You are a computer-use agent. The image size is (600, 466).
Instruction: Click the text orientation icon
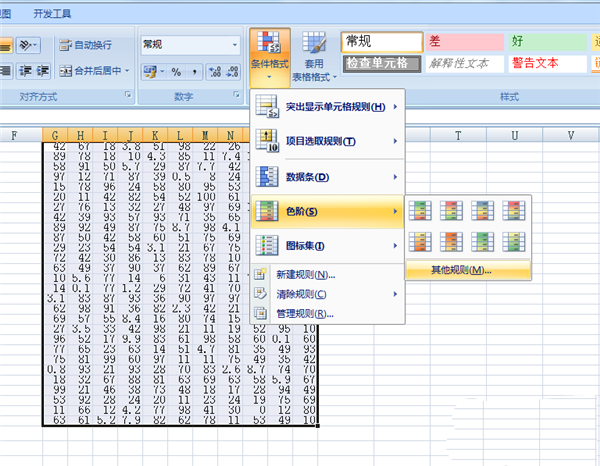coord(28,46)
